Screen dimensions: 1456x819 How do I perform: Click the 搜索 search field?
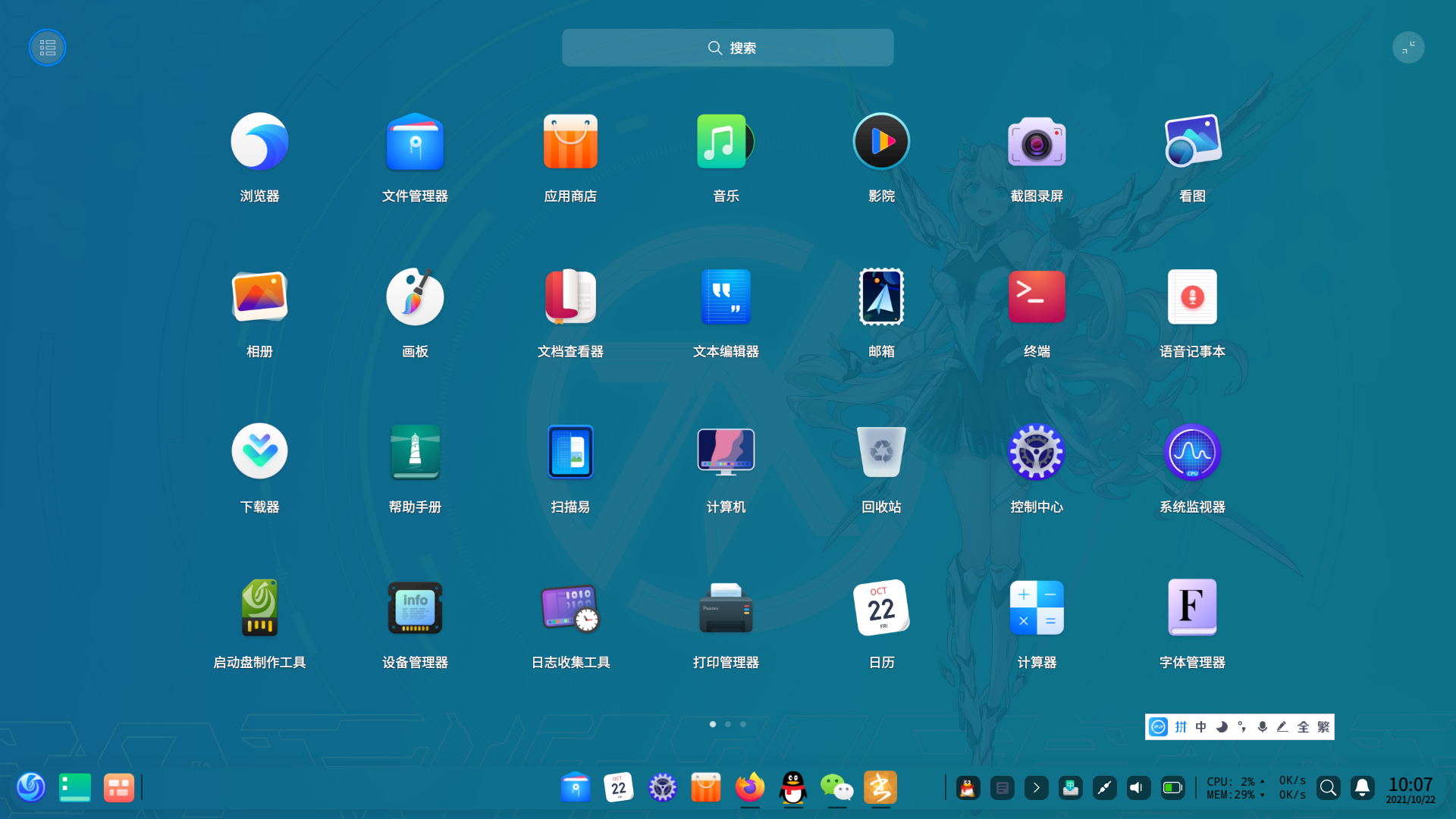pos(728,48)
